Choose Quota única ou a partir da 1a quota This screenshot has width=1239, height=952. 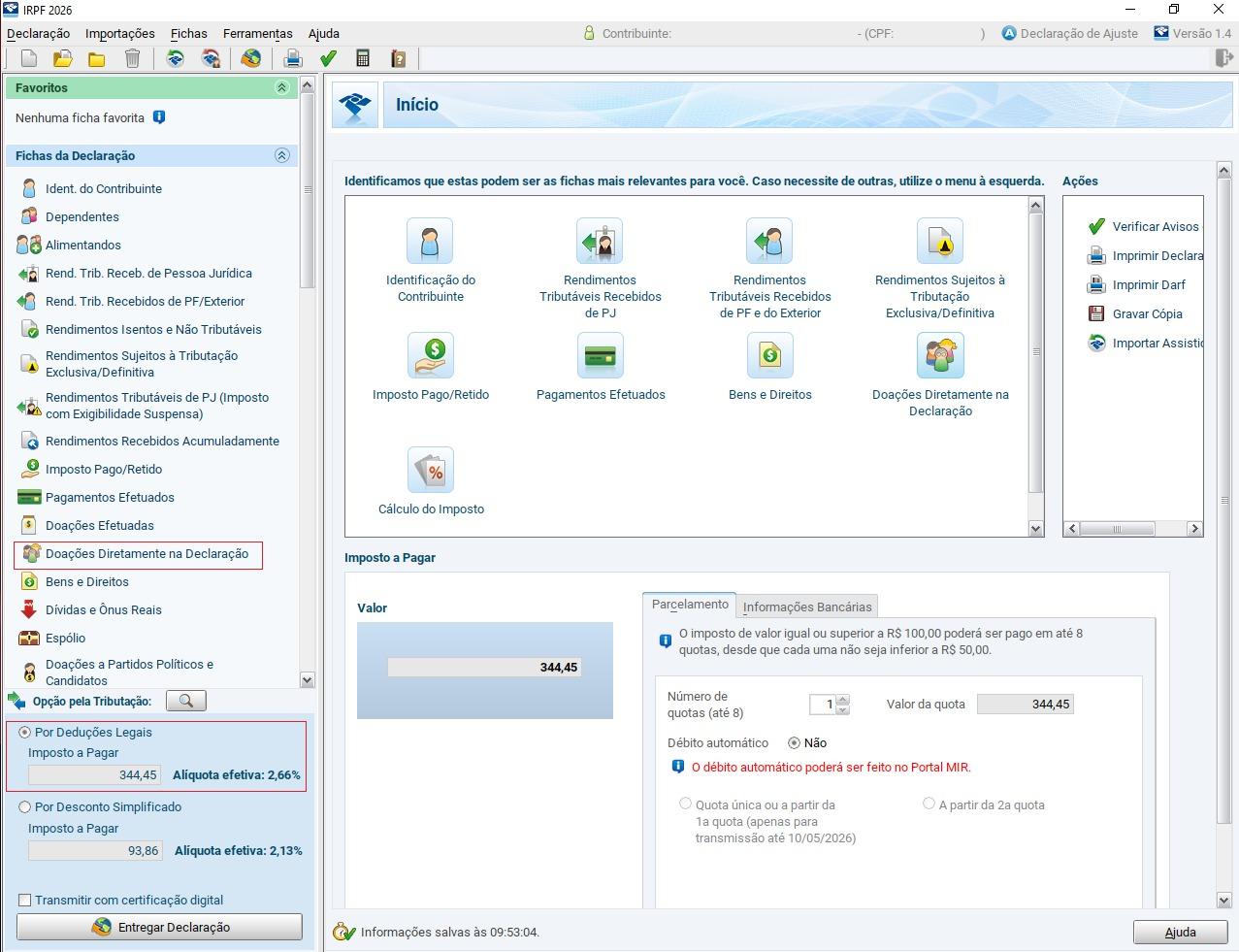pos(686,804)
